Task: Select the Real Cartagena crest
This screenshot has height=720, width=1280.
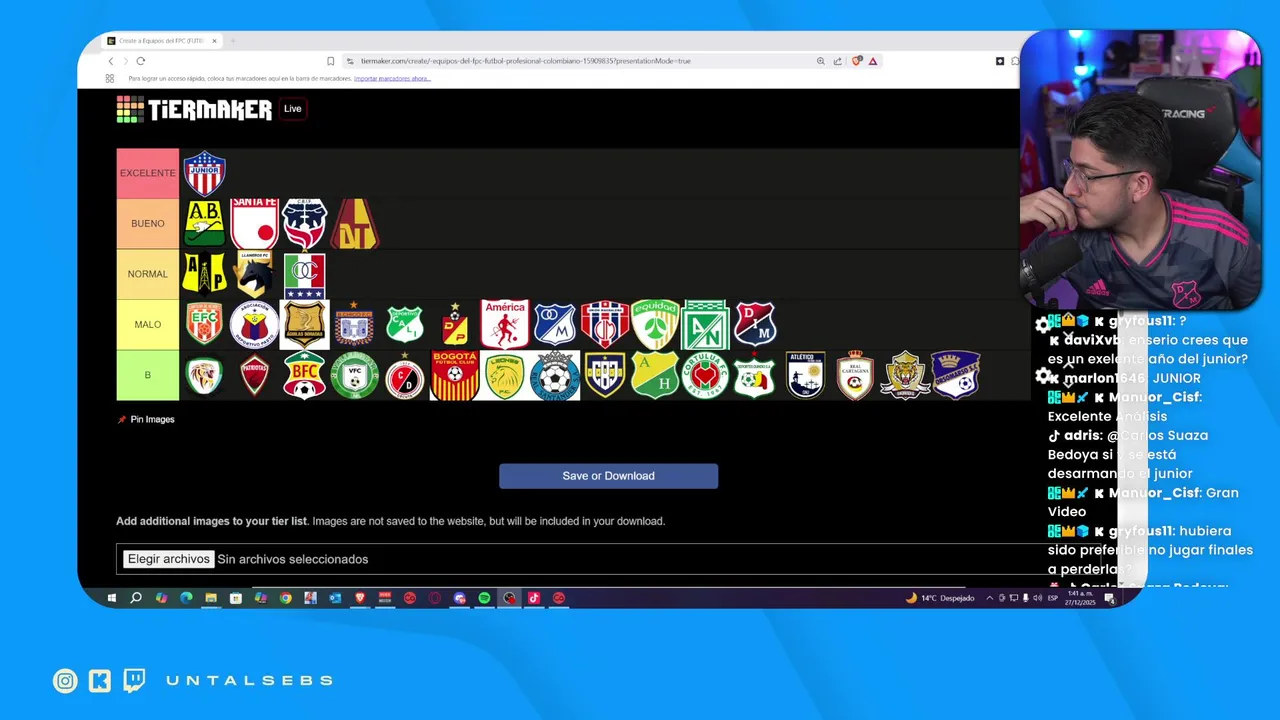Action: point(855,375)
